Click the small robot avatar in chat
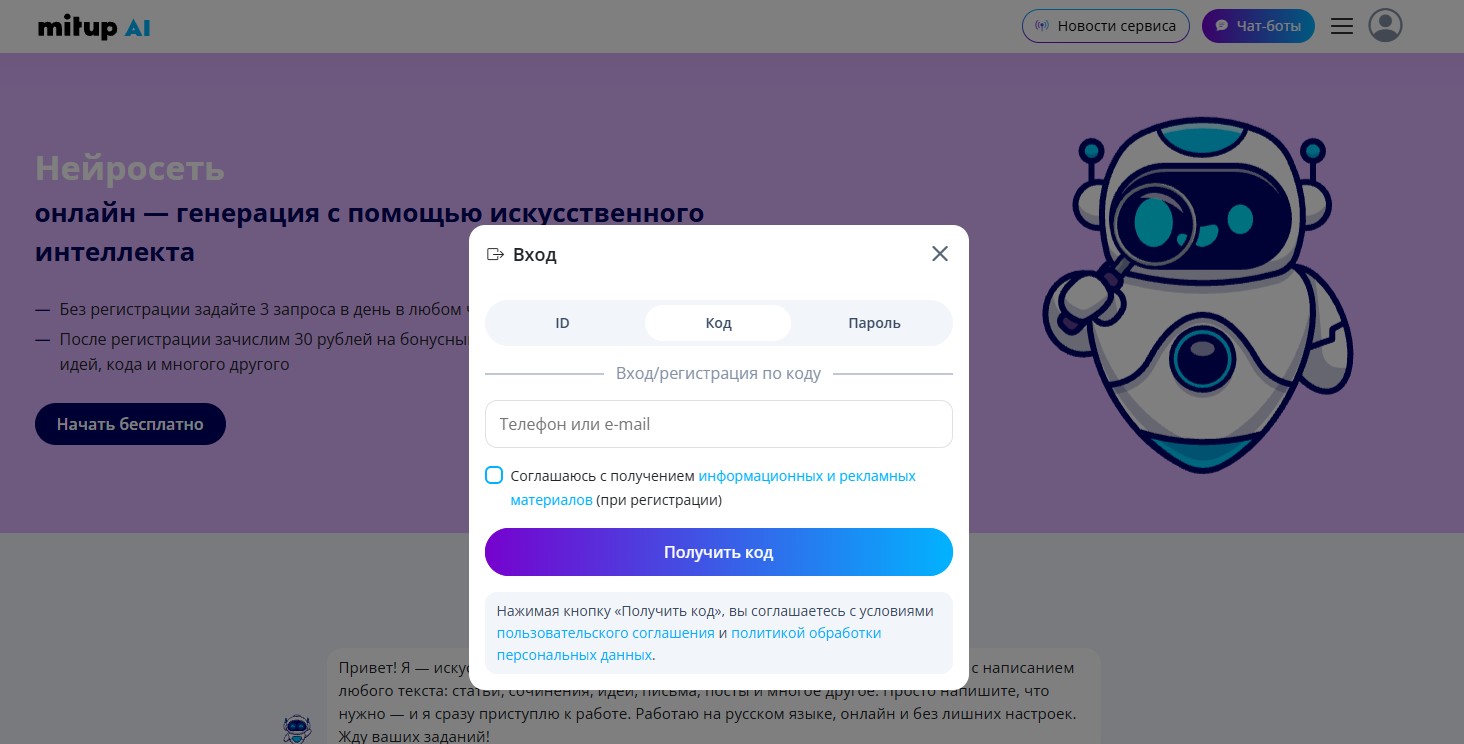Image resolution: width=1464 pixels, height=744 pixels. (x=297, y=729)
